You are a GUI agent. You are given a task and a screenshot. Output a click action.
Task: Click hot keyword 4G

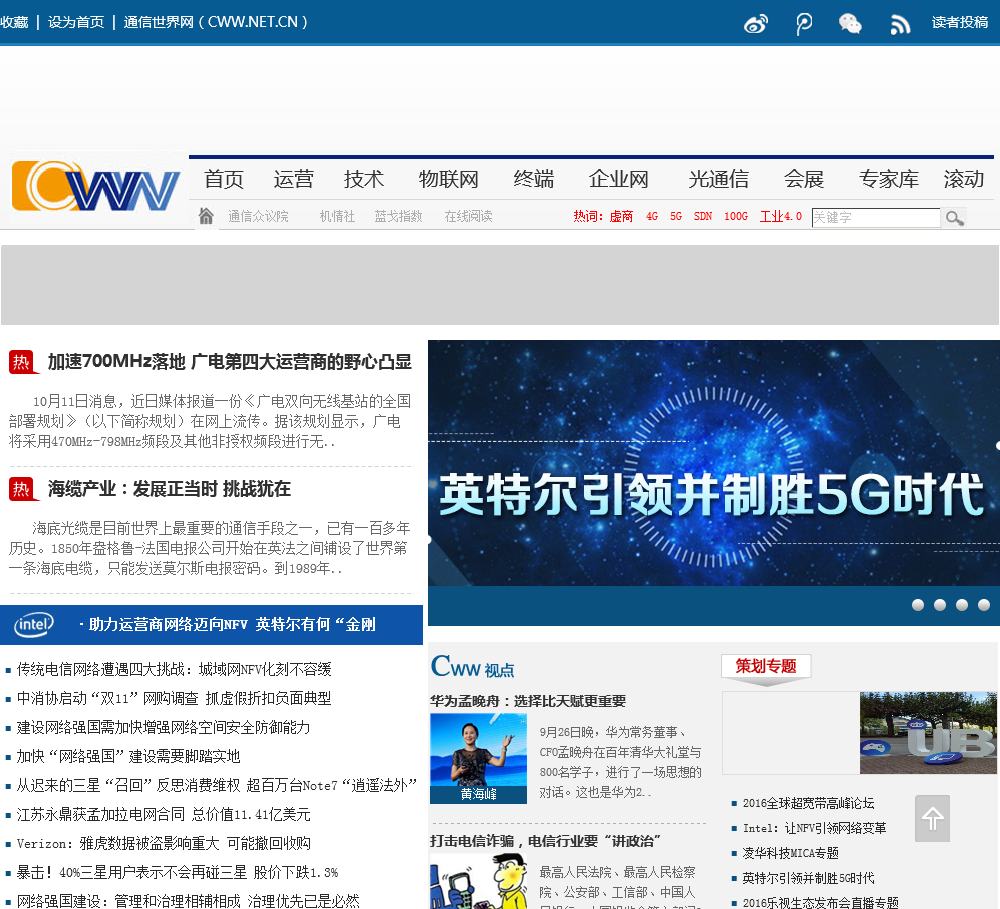click(652, 217)
